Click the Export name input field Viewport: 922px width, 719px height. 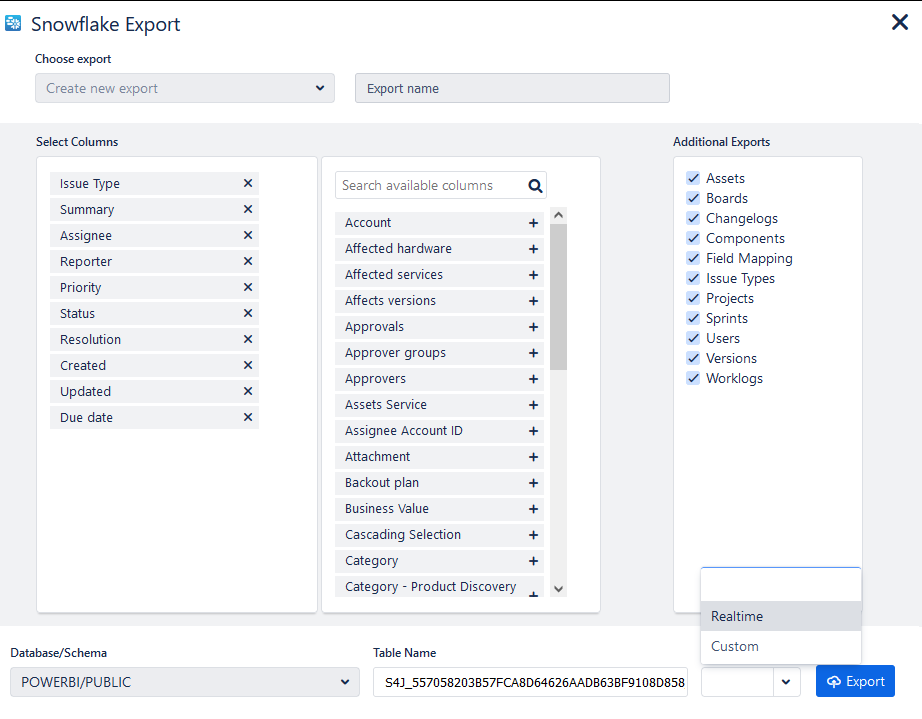pos(512,88)
